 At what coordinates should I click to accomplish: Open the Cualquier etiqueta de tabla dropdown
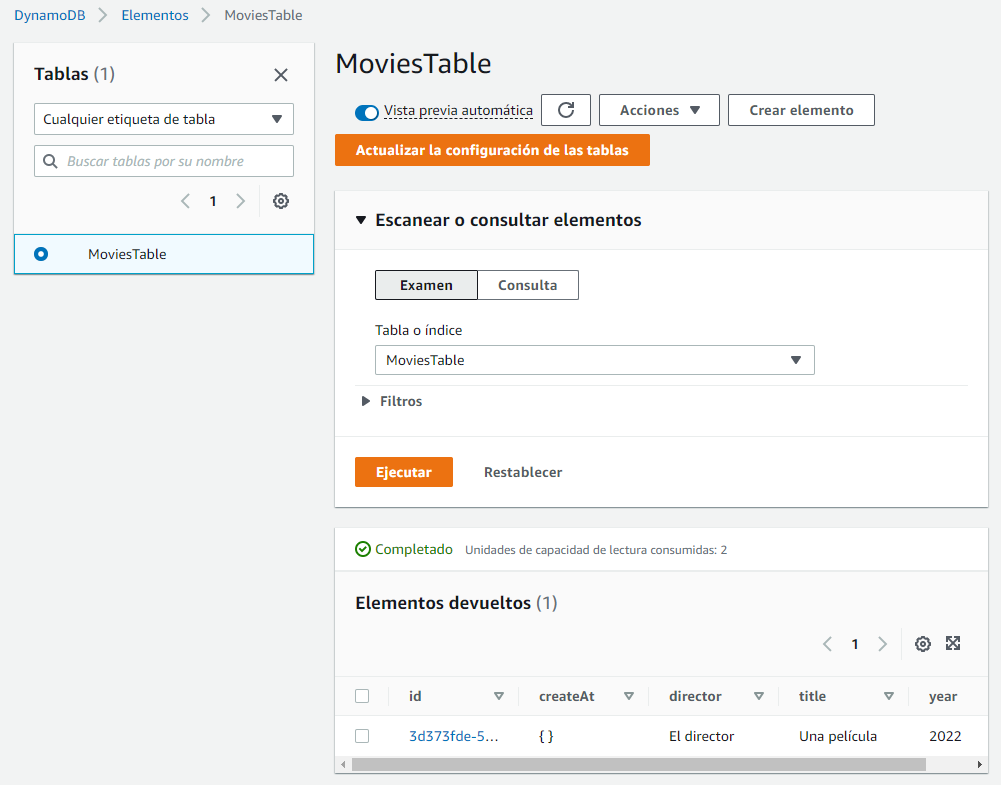[163, 118]
